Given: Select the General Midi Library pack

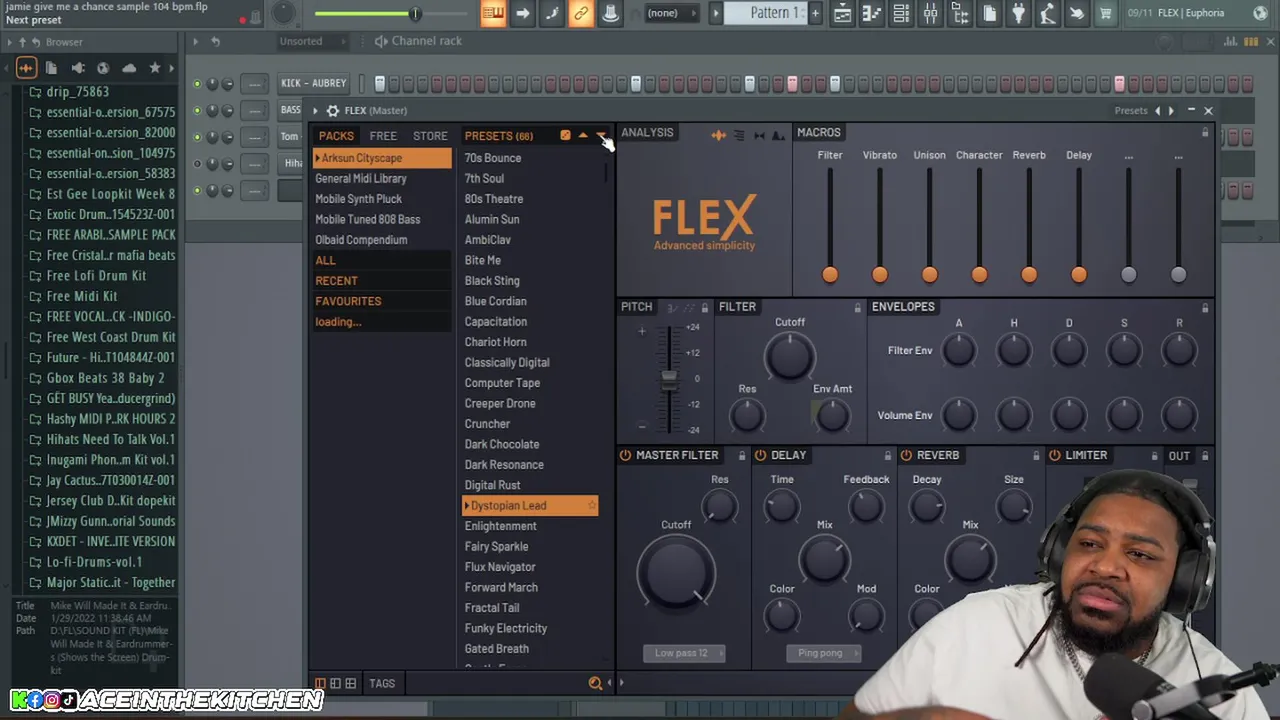Looking at the screenshot, I should 361,178.
